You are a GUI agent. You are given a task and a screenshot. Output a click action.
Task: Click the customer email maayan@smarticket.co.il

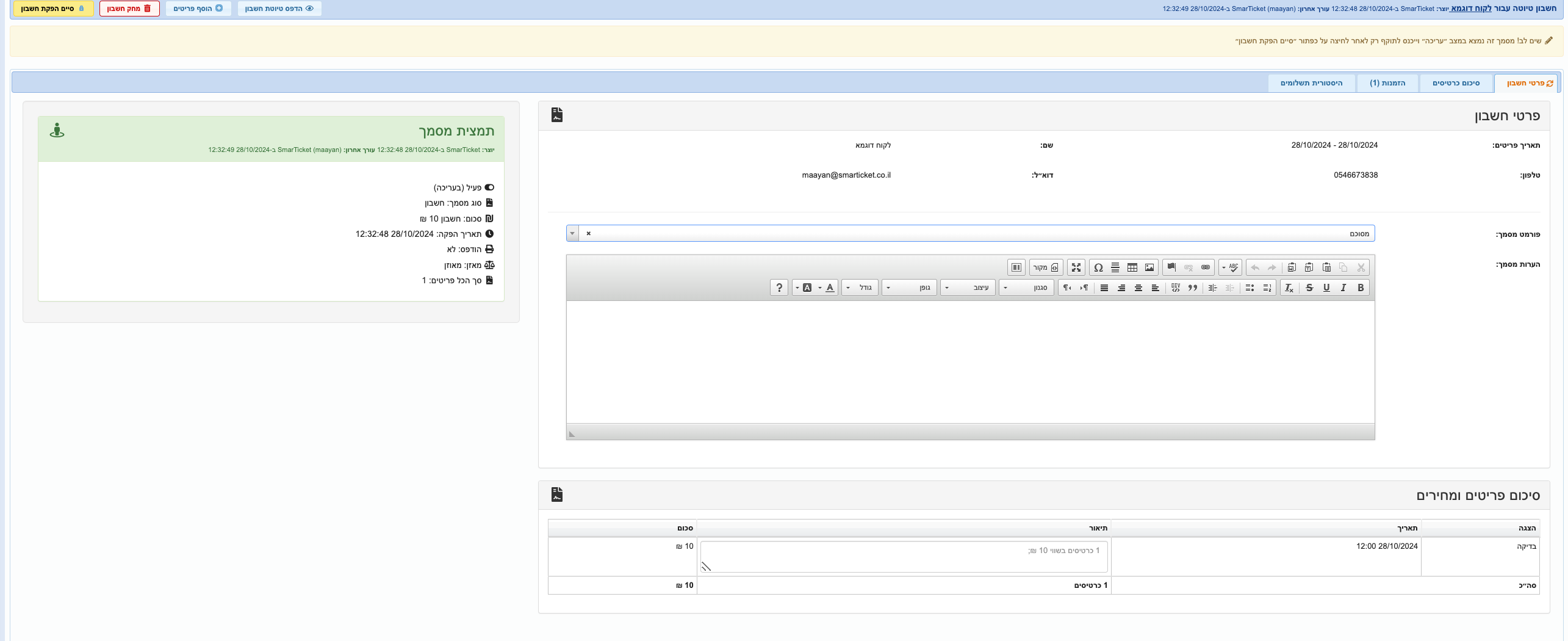pos(846,175)
